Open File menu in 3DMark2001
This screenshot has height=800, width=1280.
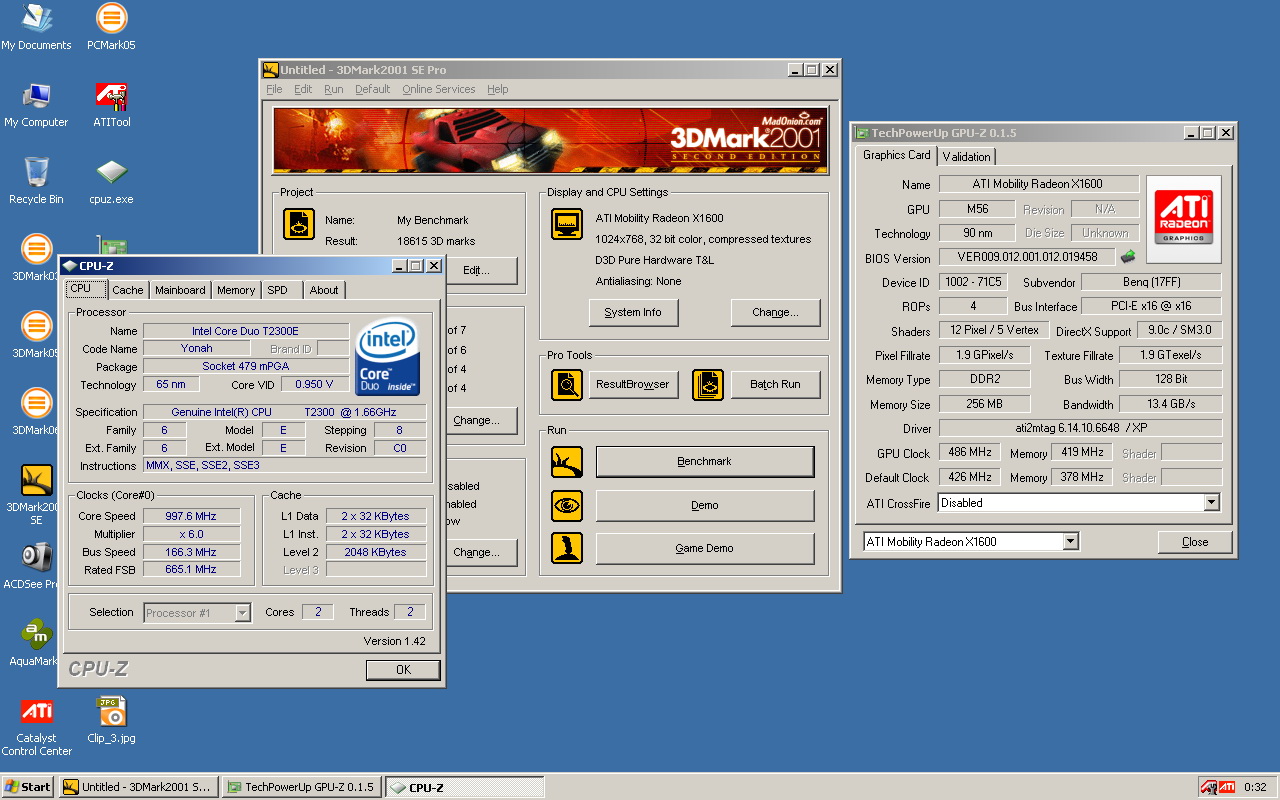tap(274, 89)
